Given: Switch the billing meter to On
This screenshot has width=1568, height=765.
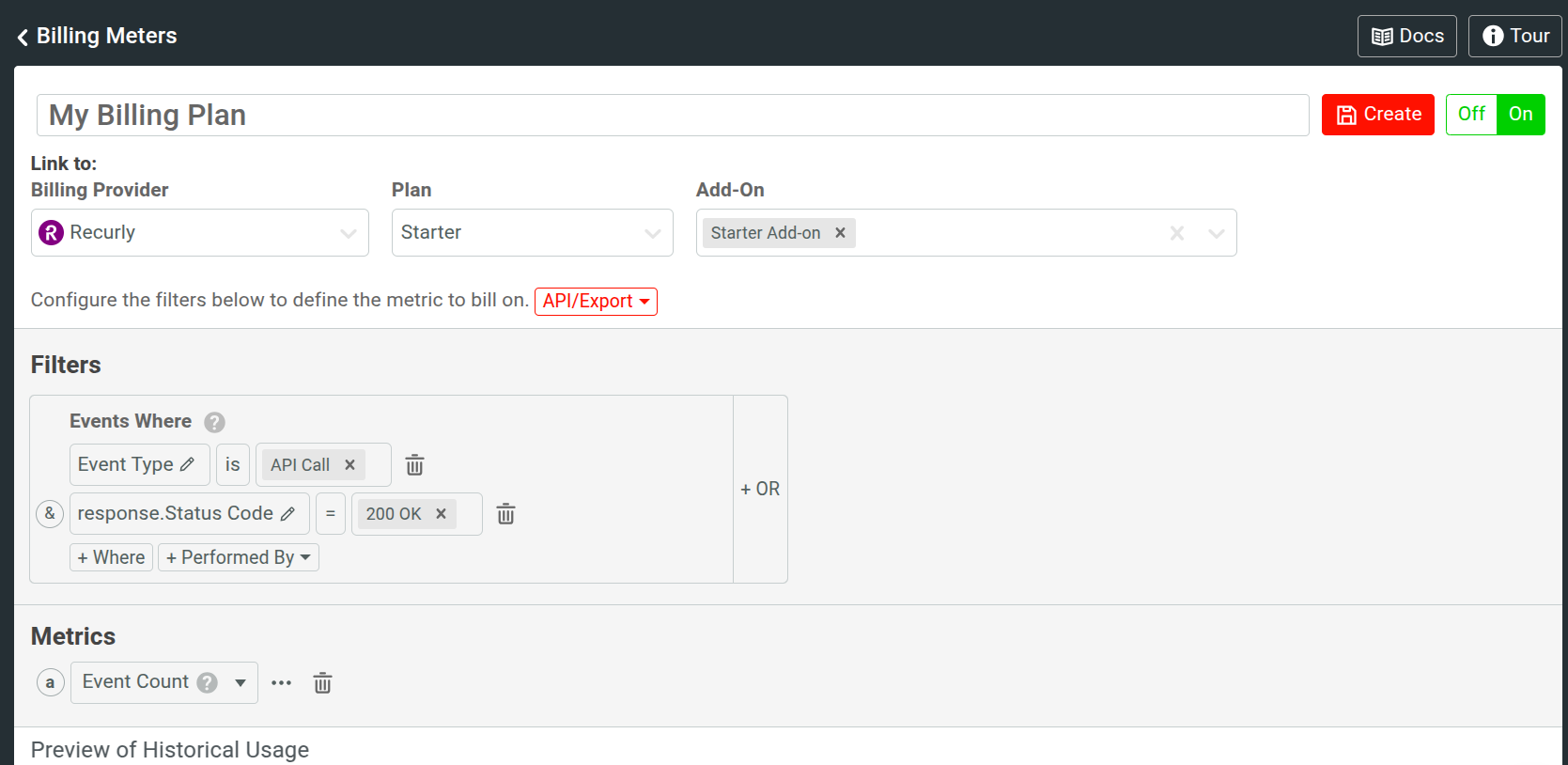Looking at the screenshot, I should pos(1520,115).
